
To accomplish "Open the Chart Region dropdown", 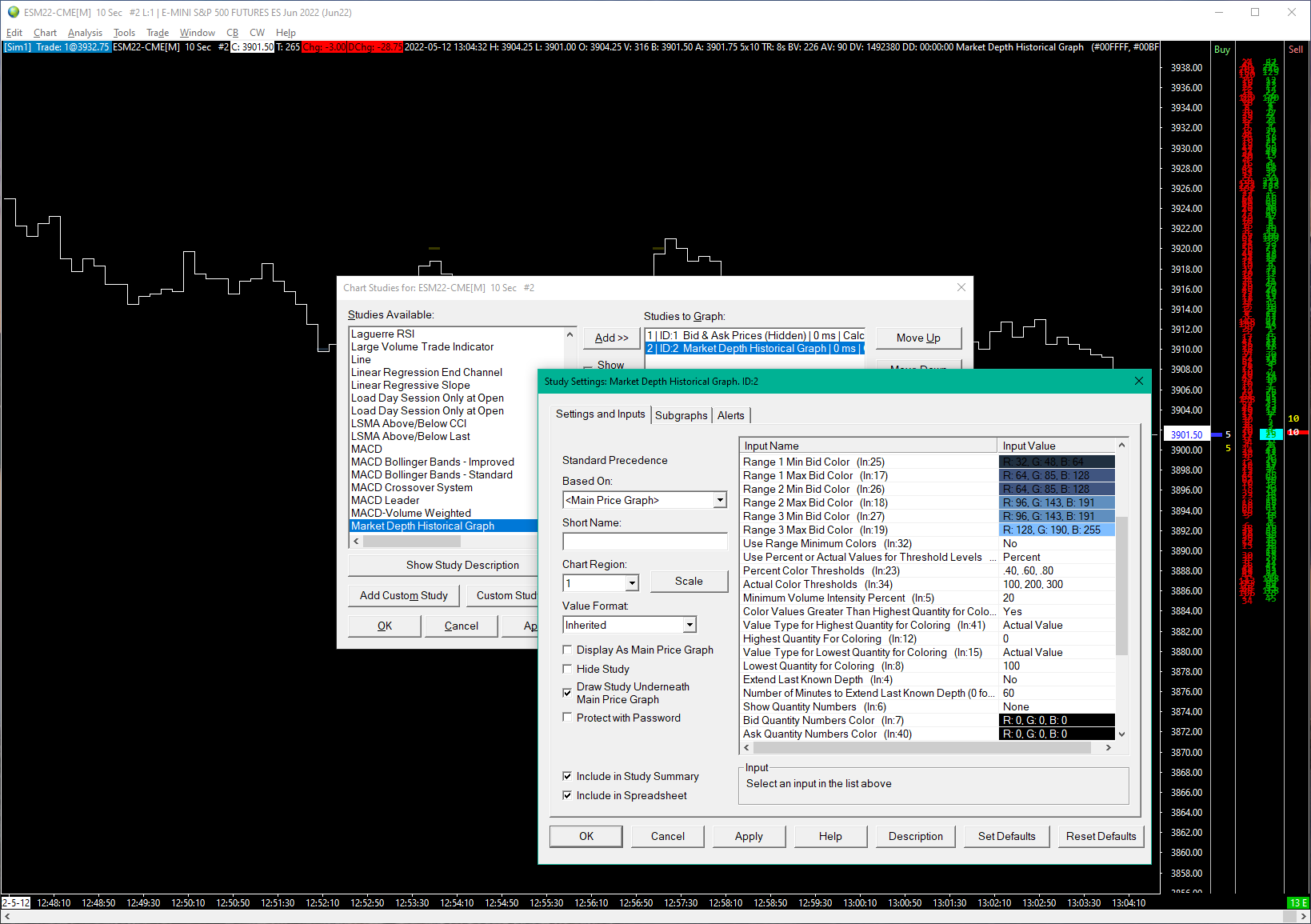I will 632,583.
